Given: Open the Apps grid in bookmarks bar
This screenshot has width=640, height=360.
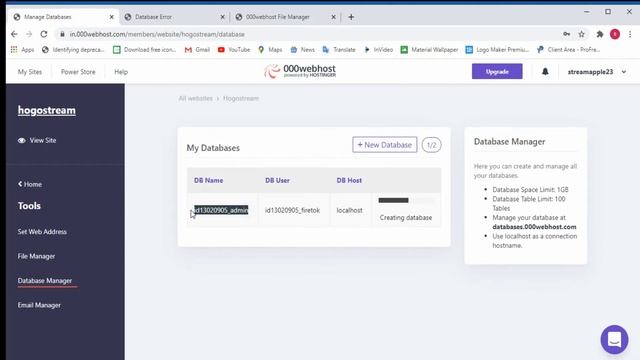Looking at the screenshot, I should 22,50.
